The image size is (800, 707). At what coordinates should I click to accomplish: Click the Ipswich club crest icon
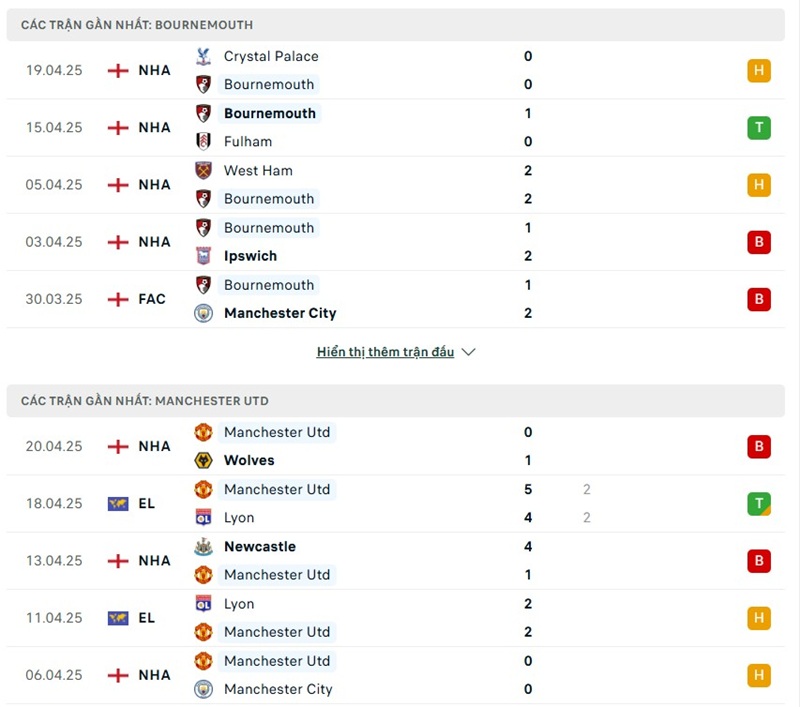coord(203,256)
